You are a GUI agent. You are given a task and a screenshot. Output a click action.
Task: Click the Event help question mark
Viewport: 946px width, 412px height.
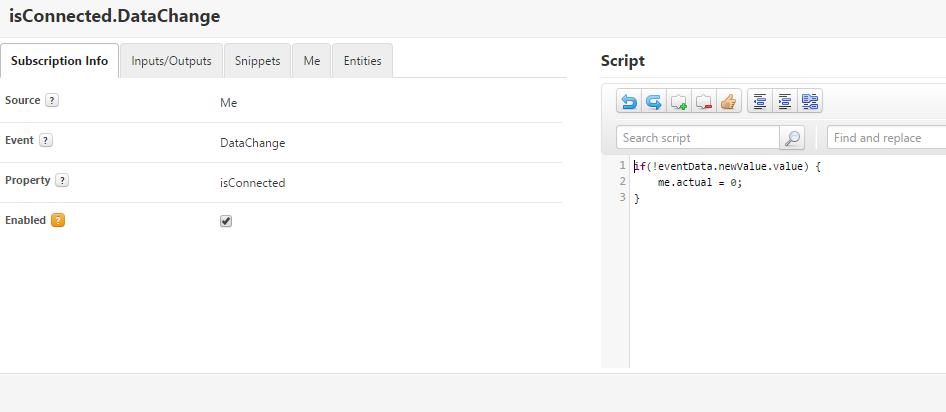(x=46, y=140)
